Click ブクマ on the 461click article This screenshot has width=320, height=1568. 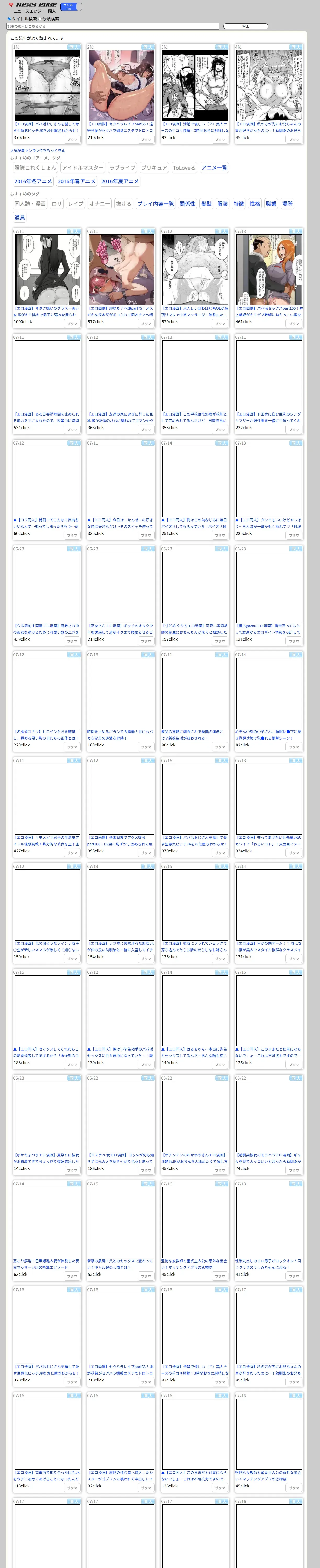294,324
